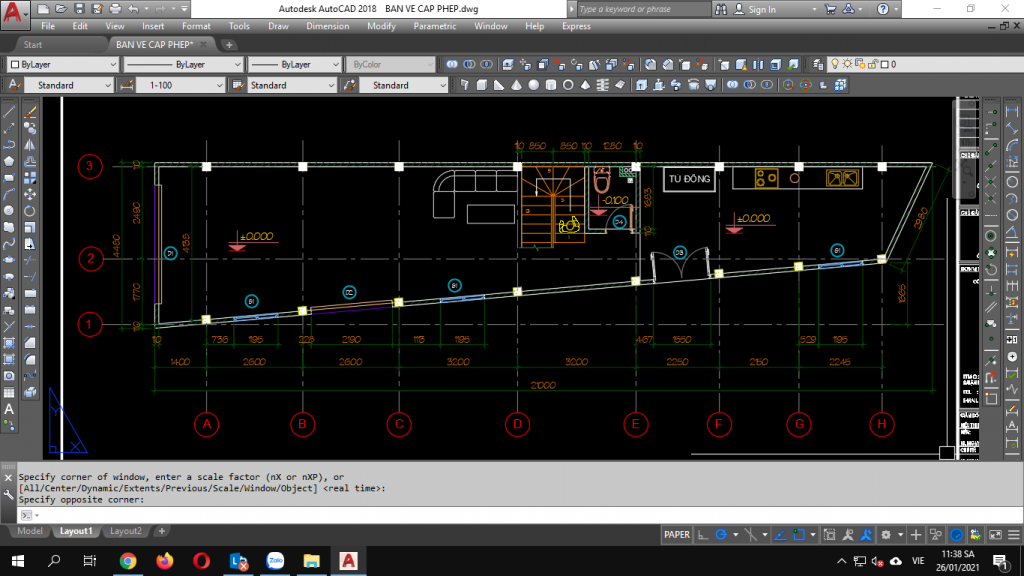Open the color control ByLayer dropdown
The height and width of the screenshot is (576, 1024).
[x=63, y=64]
